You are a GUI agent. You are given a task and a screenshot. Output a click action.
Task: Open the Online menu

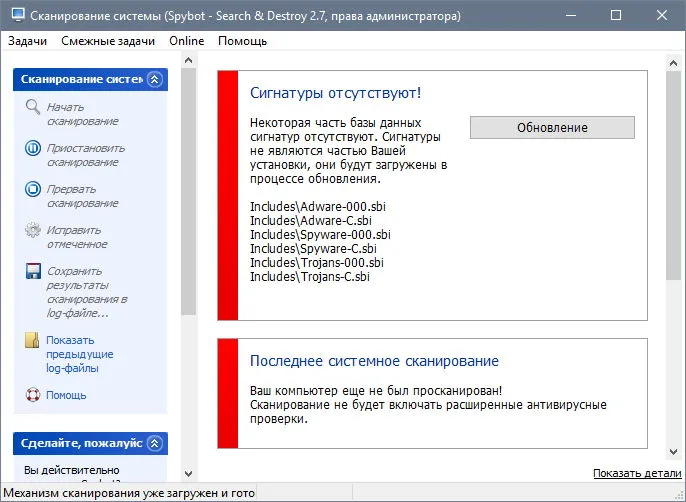click(187, 41)
